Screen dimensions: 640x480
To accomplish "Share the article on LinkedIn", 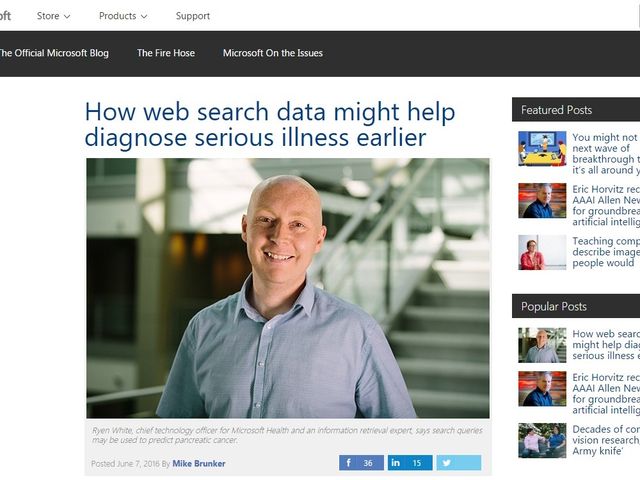I will (410, 463).
